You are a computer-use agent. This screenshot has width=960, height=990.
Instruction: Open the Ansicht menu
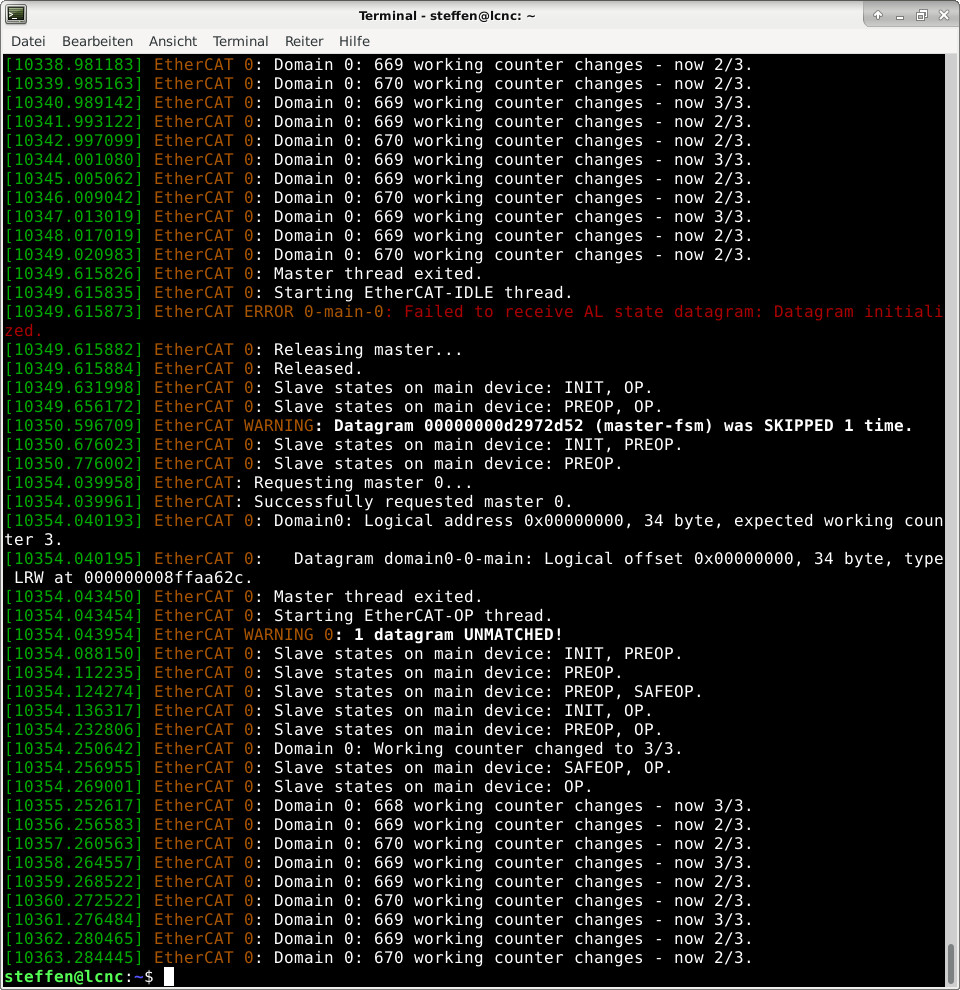172,41
